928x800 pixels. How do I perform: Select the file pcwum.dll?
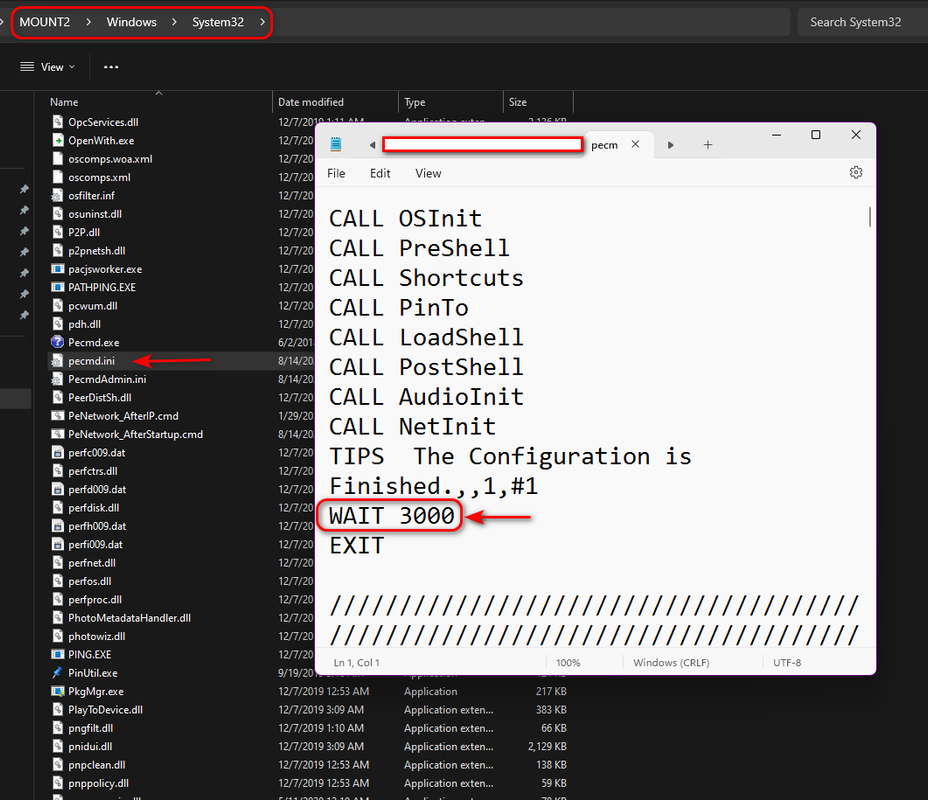(92, 305)
